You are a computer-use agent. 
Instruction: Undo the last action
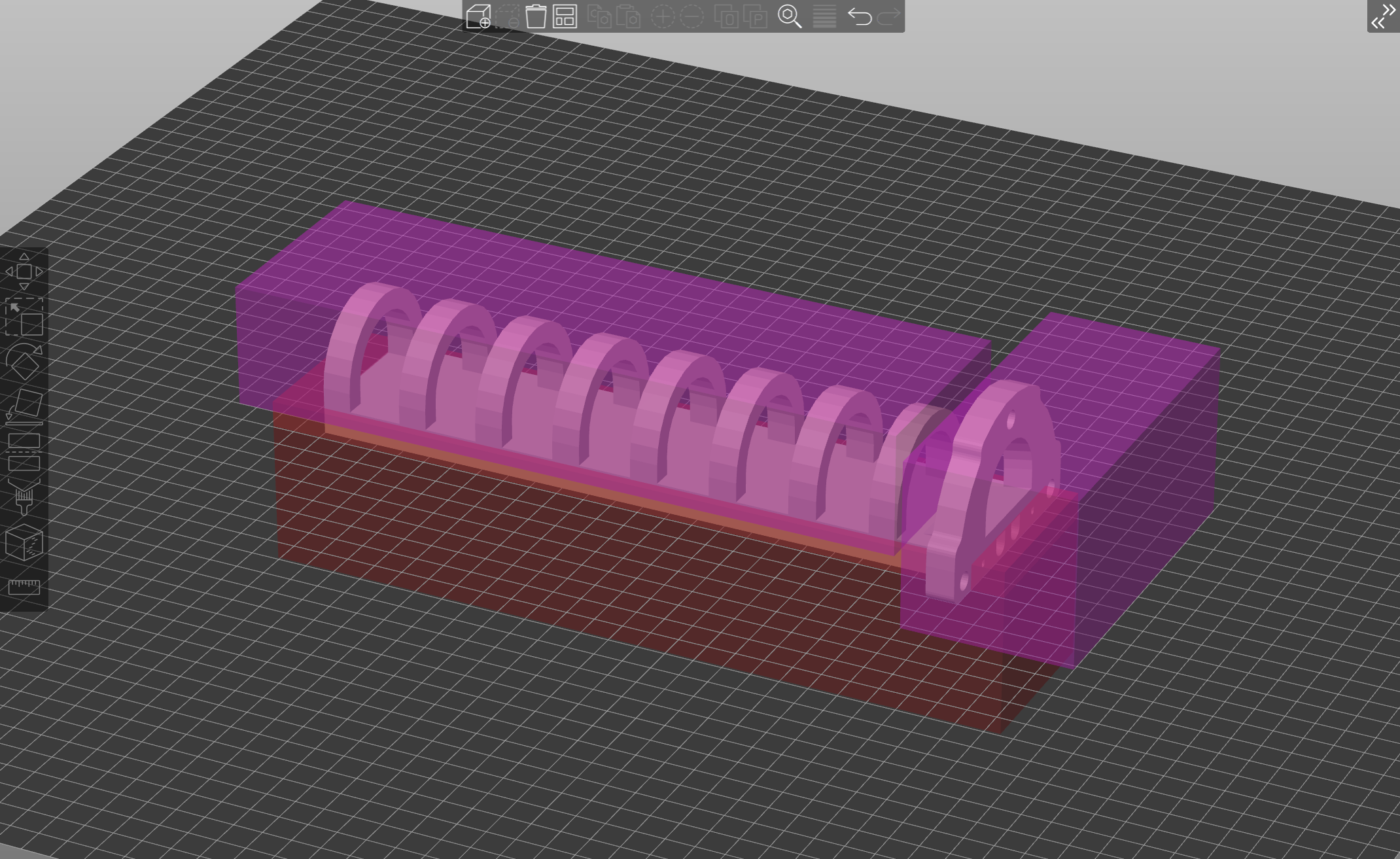tap(859, 18)
